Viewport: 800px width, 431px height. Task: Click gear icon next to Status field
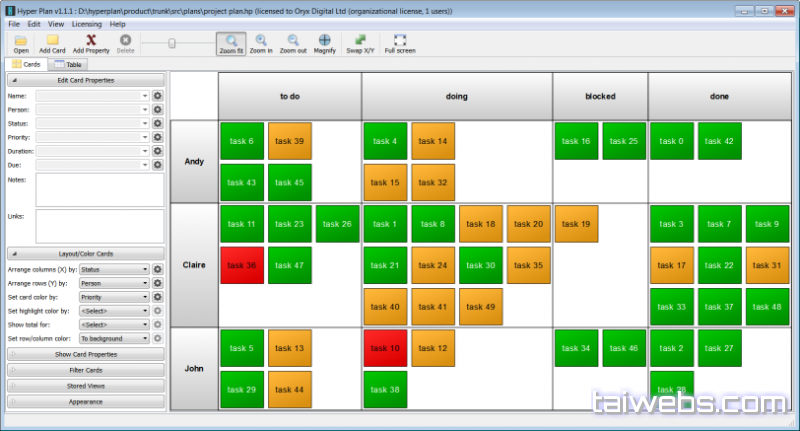coord(157,123)
